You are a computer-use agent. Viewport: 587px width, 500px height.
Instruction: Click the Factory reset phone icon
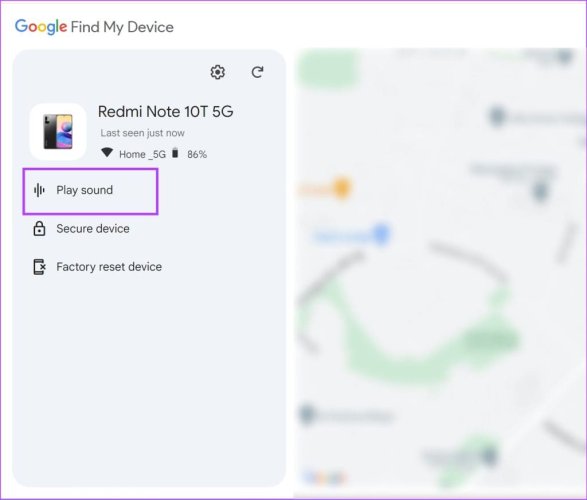(39, 267)
